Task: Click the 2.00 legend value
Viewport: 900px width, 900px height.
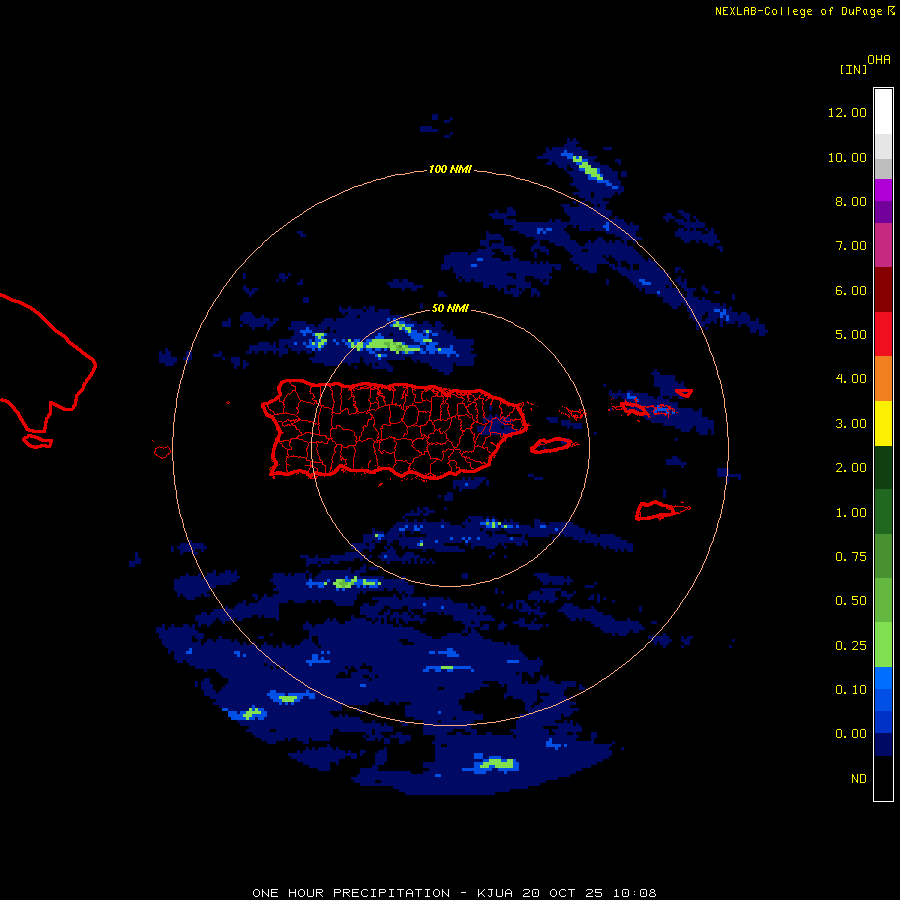Action: tap(851, 468)
